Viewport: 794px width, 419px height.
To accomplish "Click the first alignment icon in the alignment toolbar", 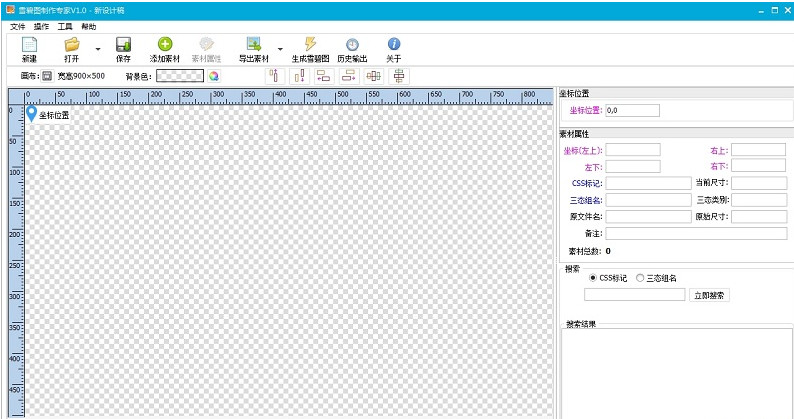I will click(274, 76).
